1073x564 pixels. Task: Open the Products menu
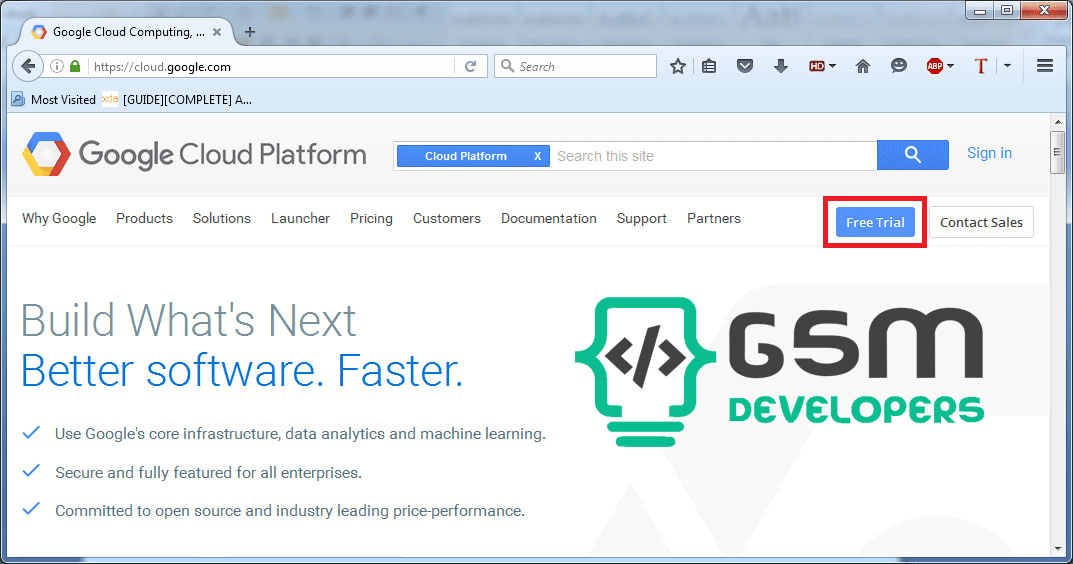click(144, 218)
